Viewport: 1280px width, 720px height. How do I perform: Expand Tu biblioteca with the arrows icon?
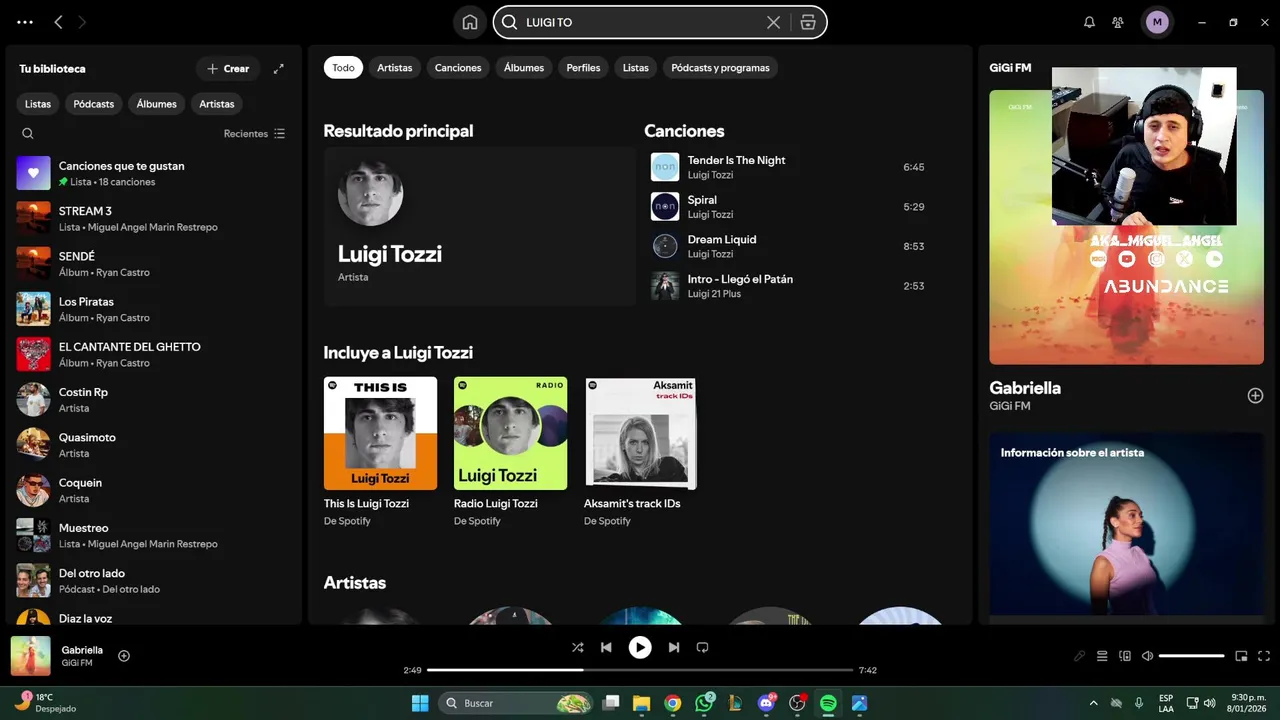278,69
